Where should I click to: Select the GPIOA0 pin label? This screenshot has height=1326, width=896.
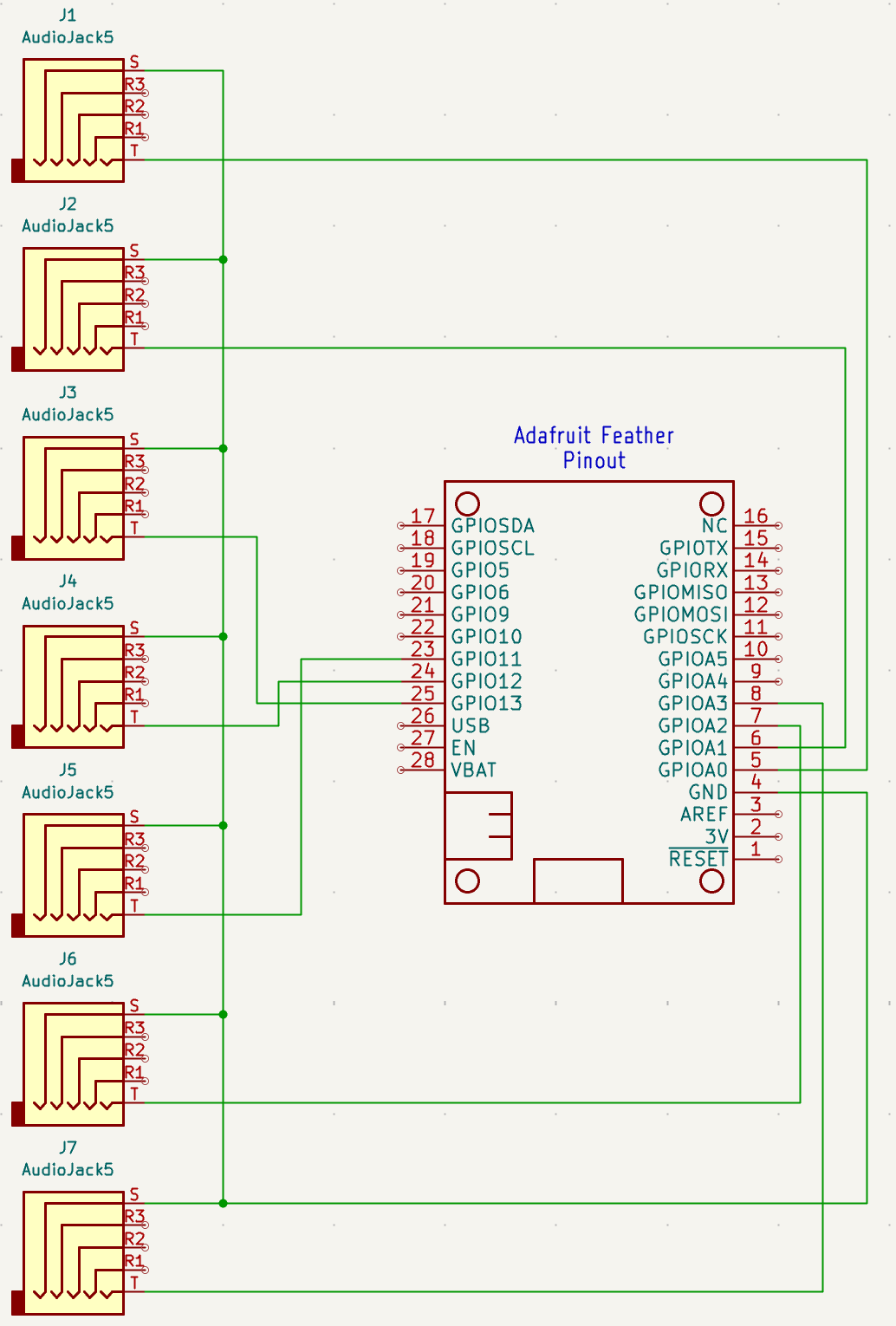point(693,770)
